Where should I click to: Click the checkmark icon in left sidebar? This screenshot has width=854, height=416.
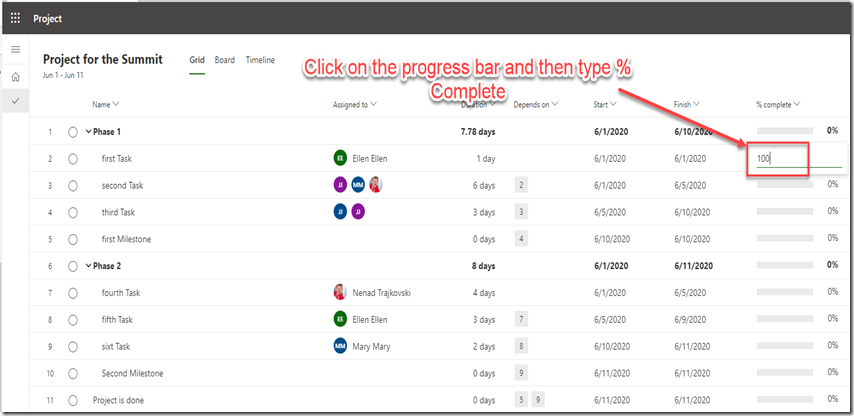click(x=15, y=101)
